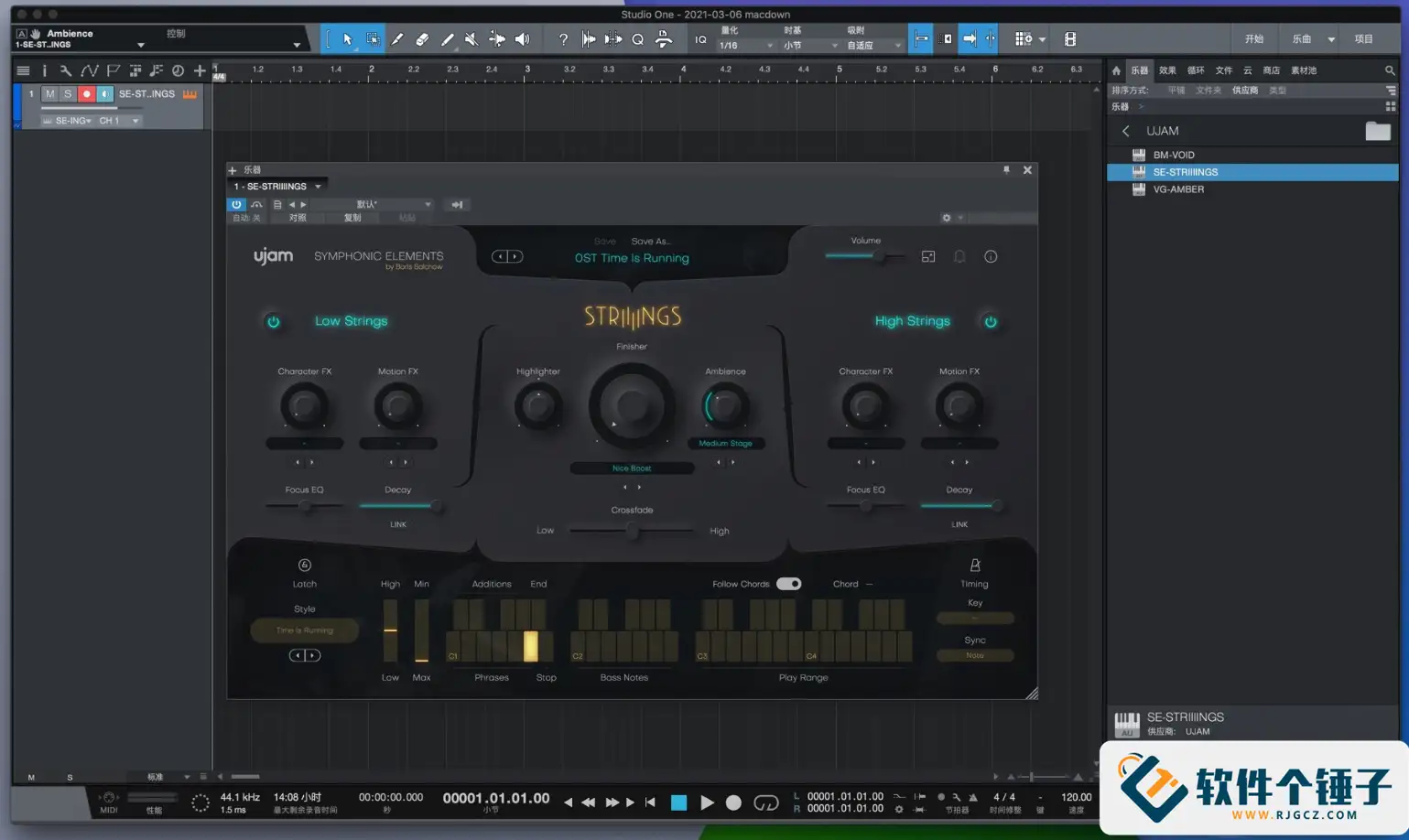Click the 对照 compare button
Screen dimensions: 1409x840
point(298,218)
